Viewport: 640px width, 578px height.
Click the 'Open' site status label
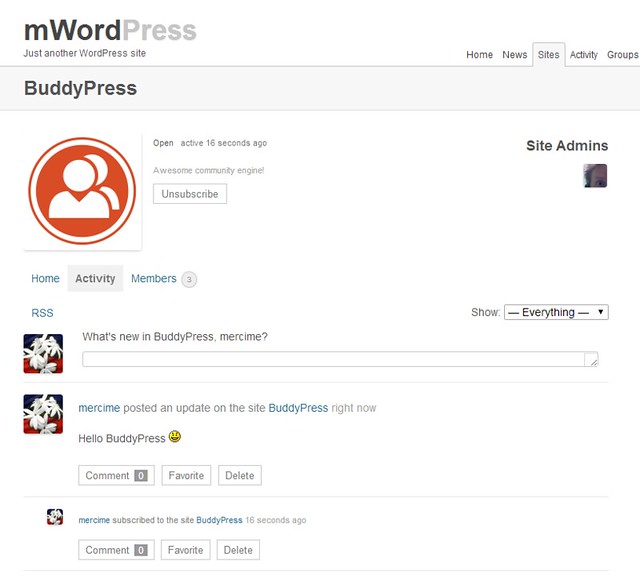click(x=163, y=143)
